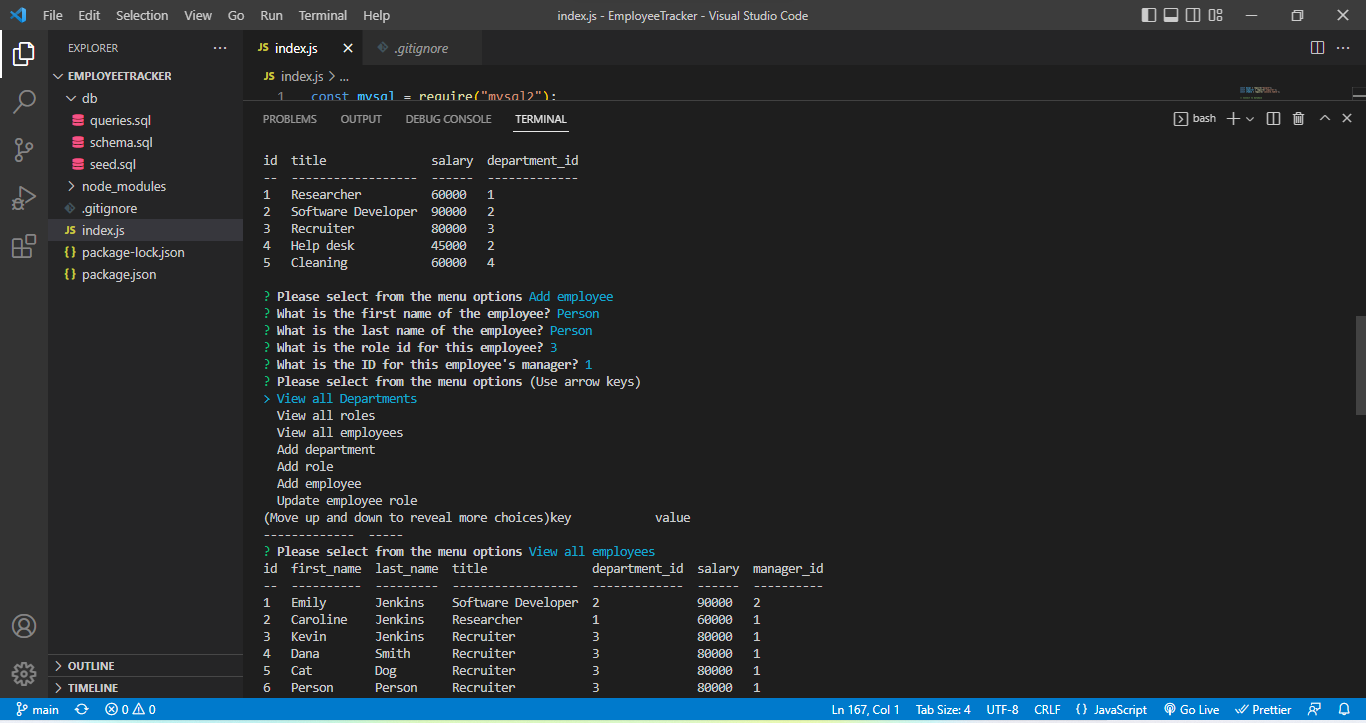Split the editor with the top-right icon
The height and width of the screenshot is (723, 1366).
click(x=1316, y=47)
